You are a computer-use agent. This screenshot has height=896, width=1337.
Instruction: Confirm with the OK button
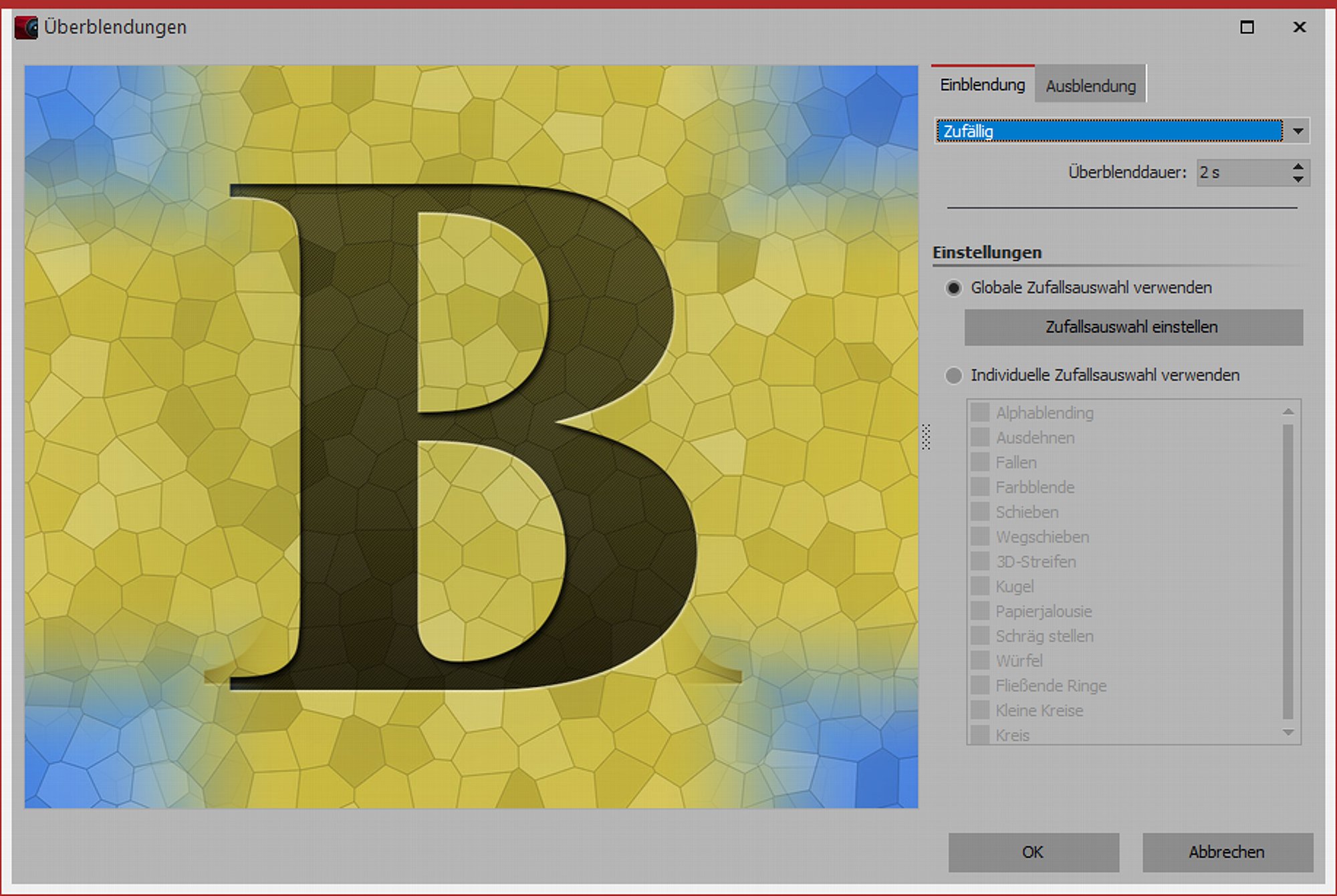tap(1033, 852)
